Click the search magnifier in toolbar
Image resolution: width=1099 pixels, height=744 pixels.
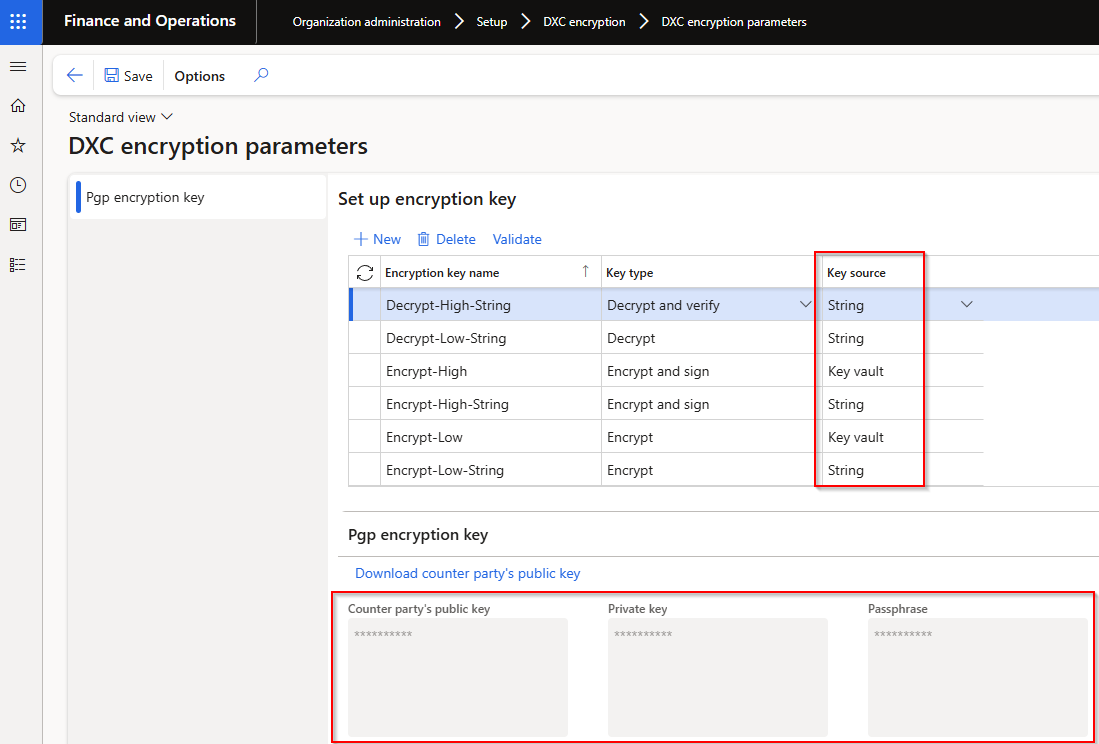tap(261, 75)
